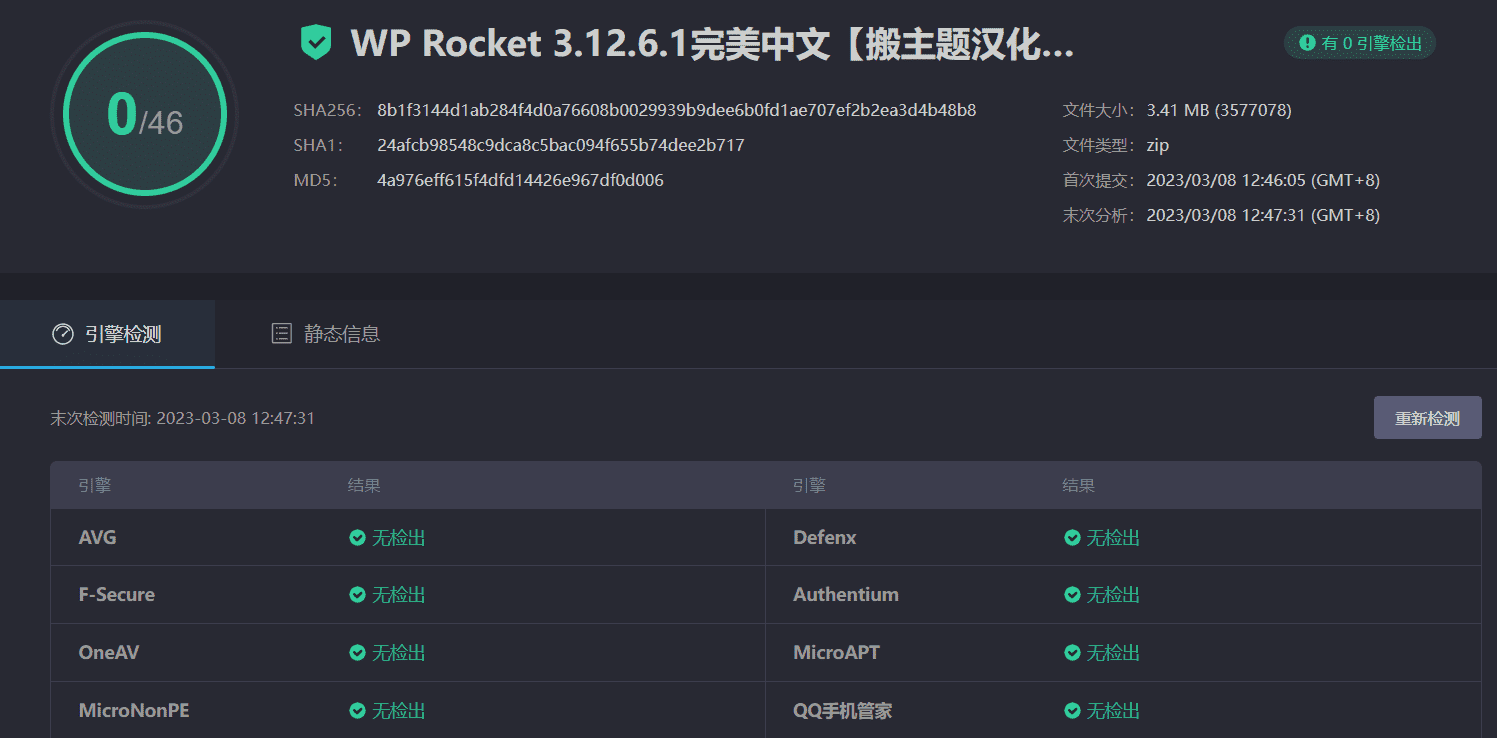Click the OneAV engine name
Screen dimensions: 1497x738
(x=109, y=653)
